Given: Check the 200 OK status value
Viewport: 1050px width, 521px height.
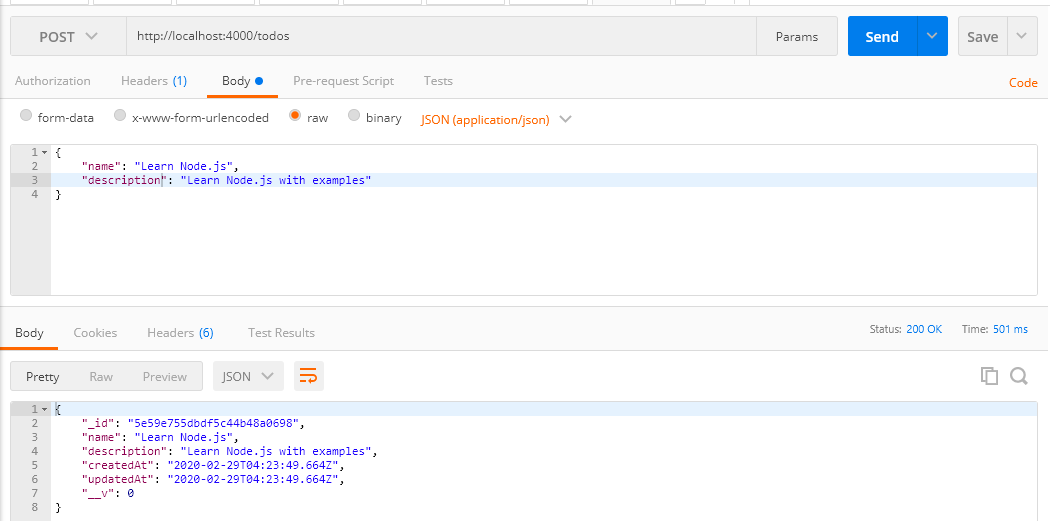Looking at the screenshot, I should point(924,329).
